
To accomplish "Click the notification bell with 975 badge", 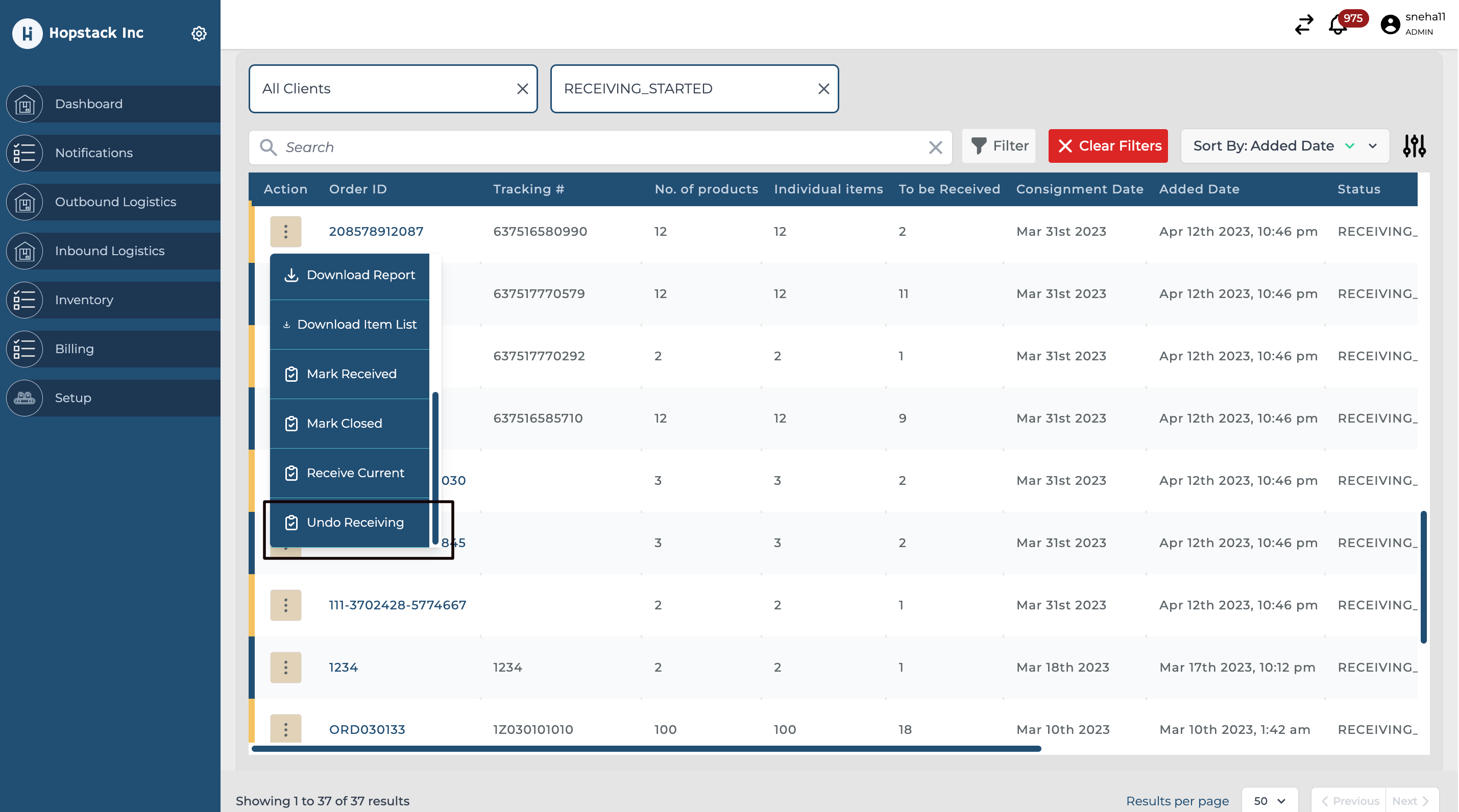I will (1338, 25).
